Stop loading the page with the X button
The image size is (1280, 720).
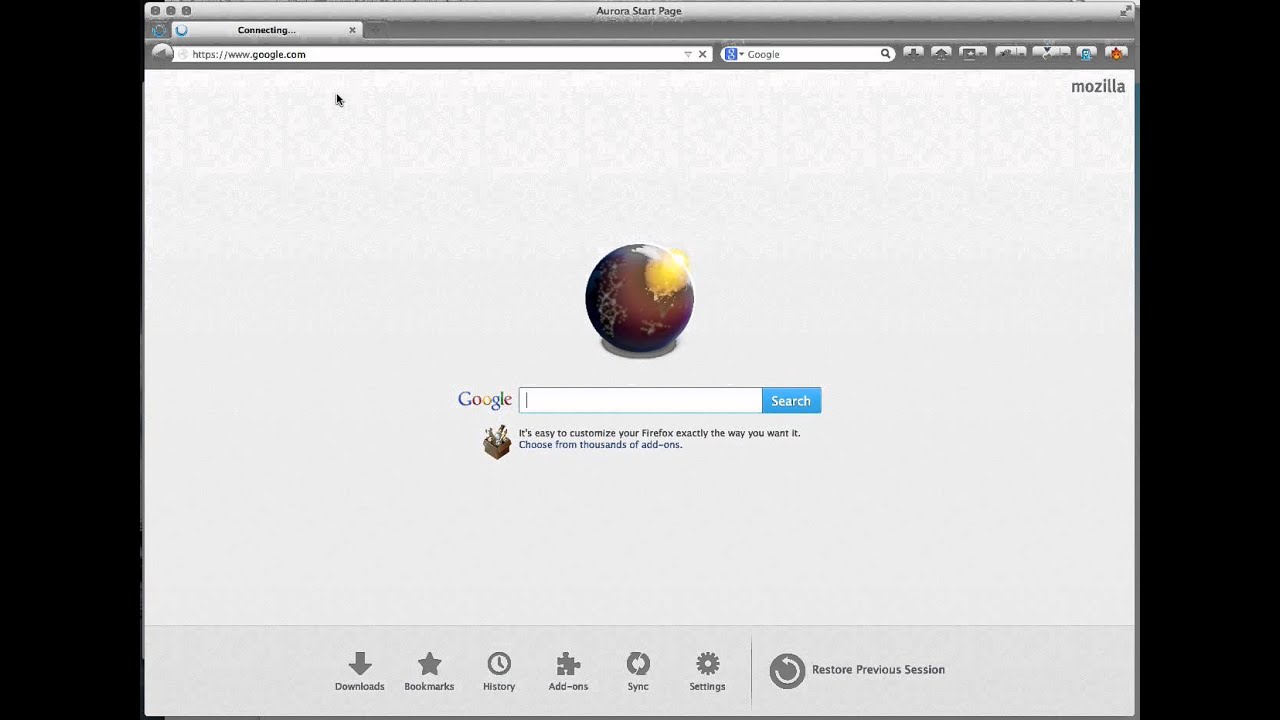click(x=702, y=54)
